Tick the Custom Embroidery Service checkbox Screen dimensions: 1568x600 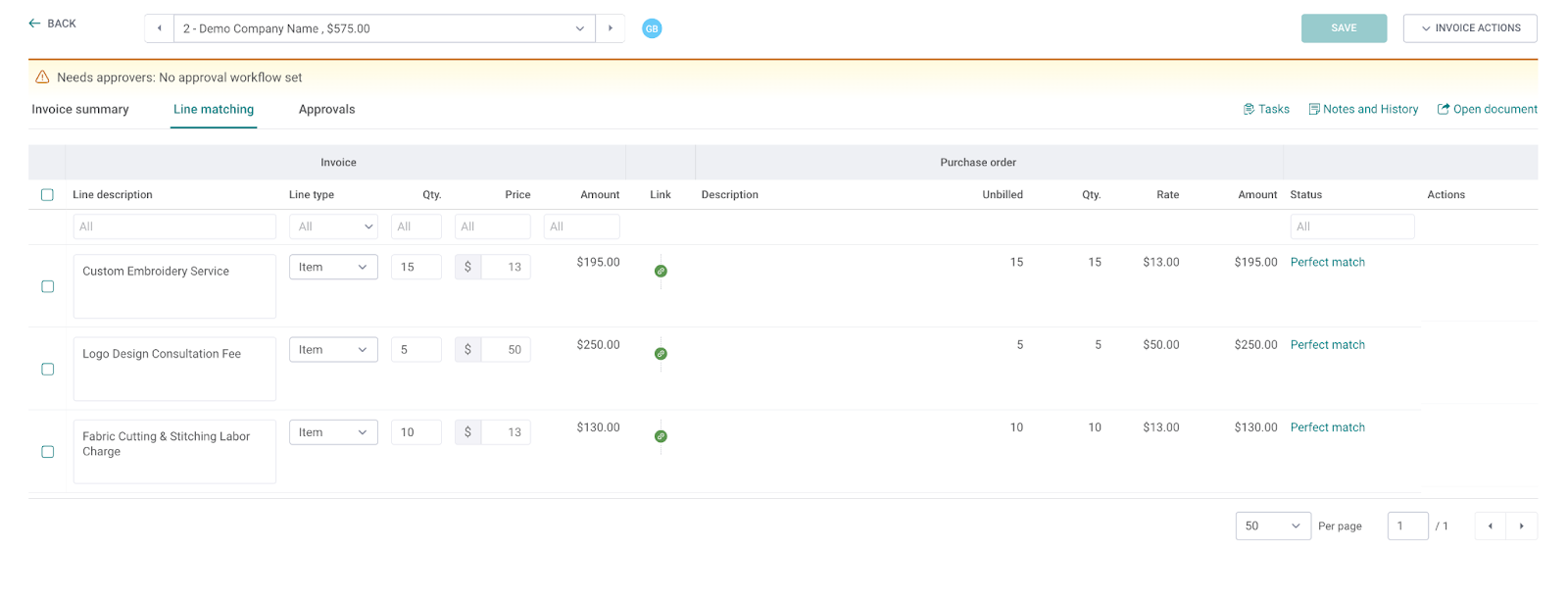pyautogui.click(x=47, y=286)
